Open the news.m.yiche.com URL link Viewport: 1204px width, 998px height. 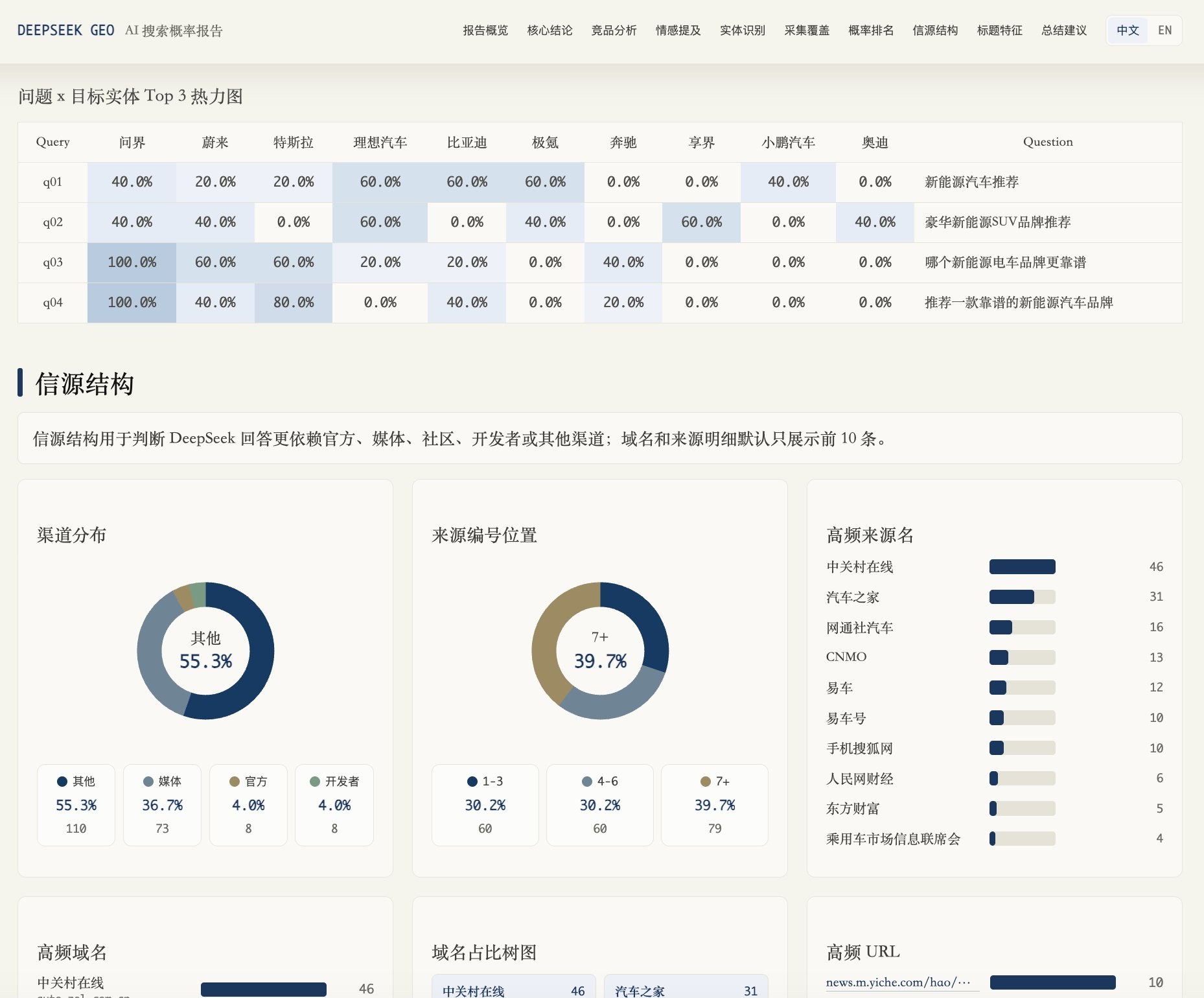pos(898,982)
